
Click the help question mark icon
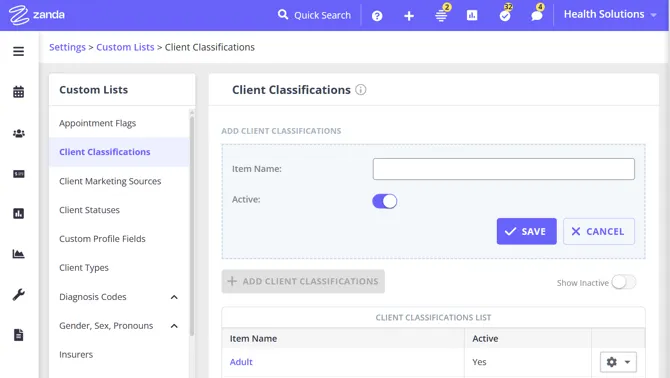377,16
